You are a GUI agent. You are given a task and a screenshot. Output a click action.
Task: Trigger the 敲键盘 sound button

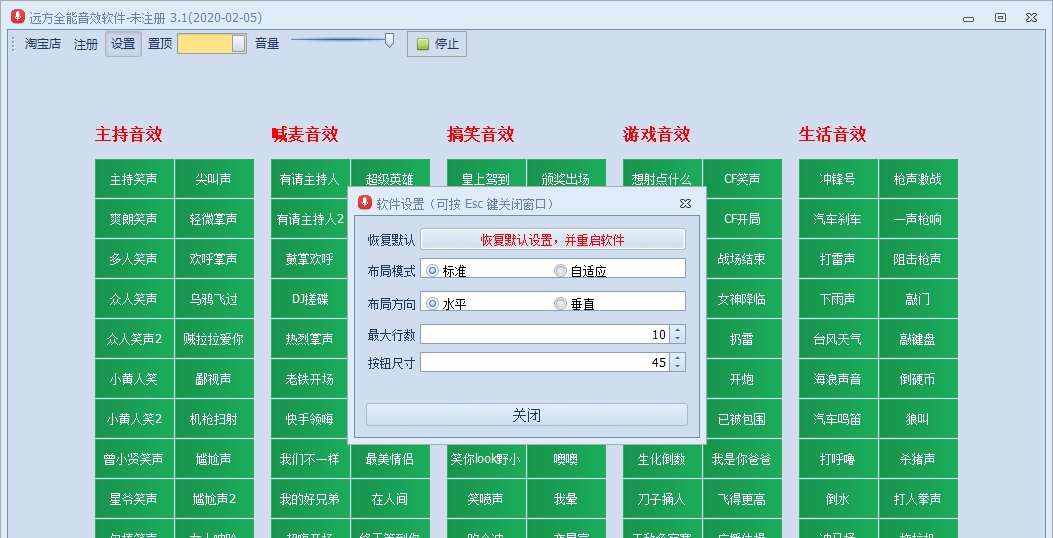[x=918, y=339]
